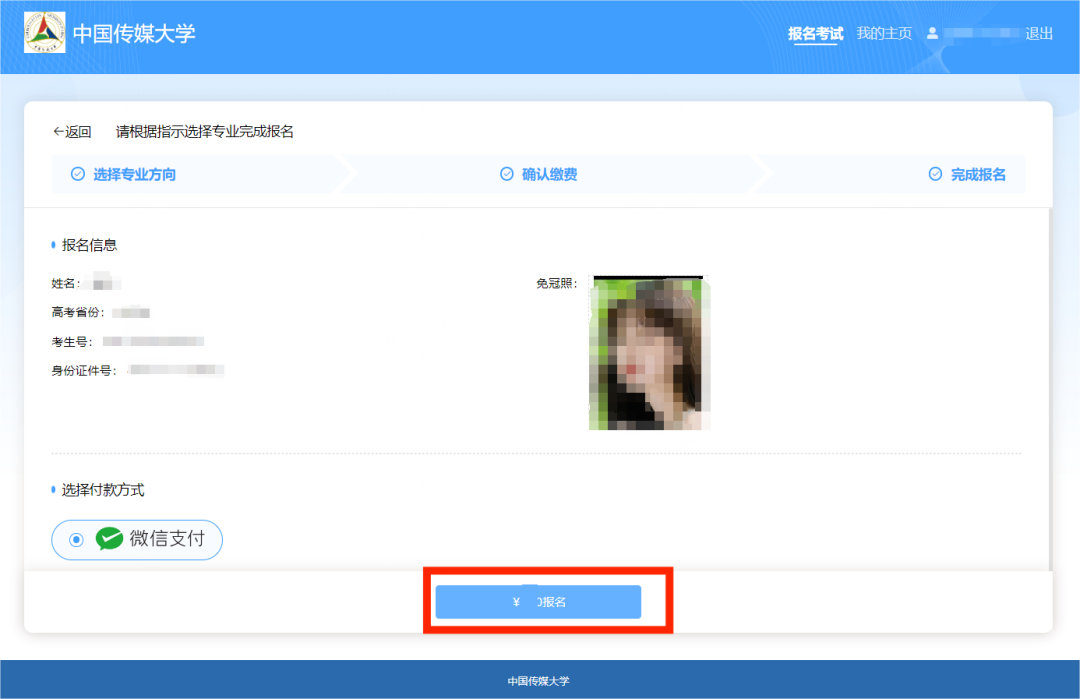Click the 选择专业方向 step label
This screenshot has height=699, width=1080.
(134, 174)
